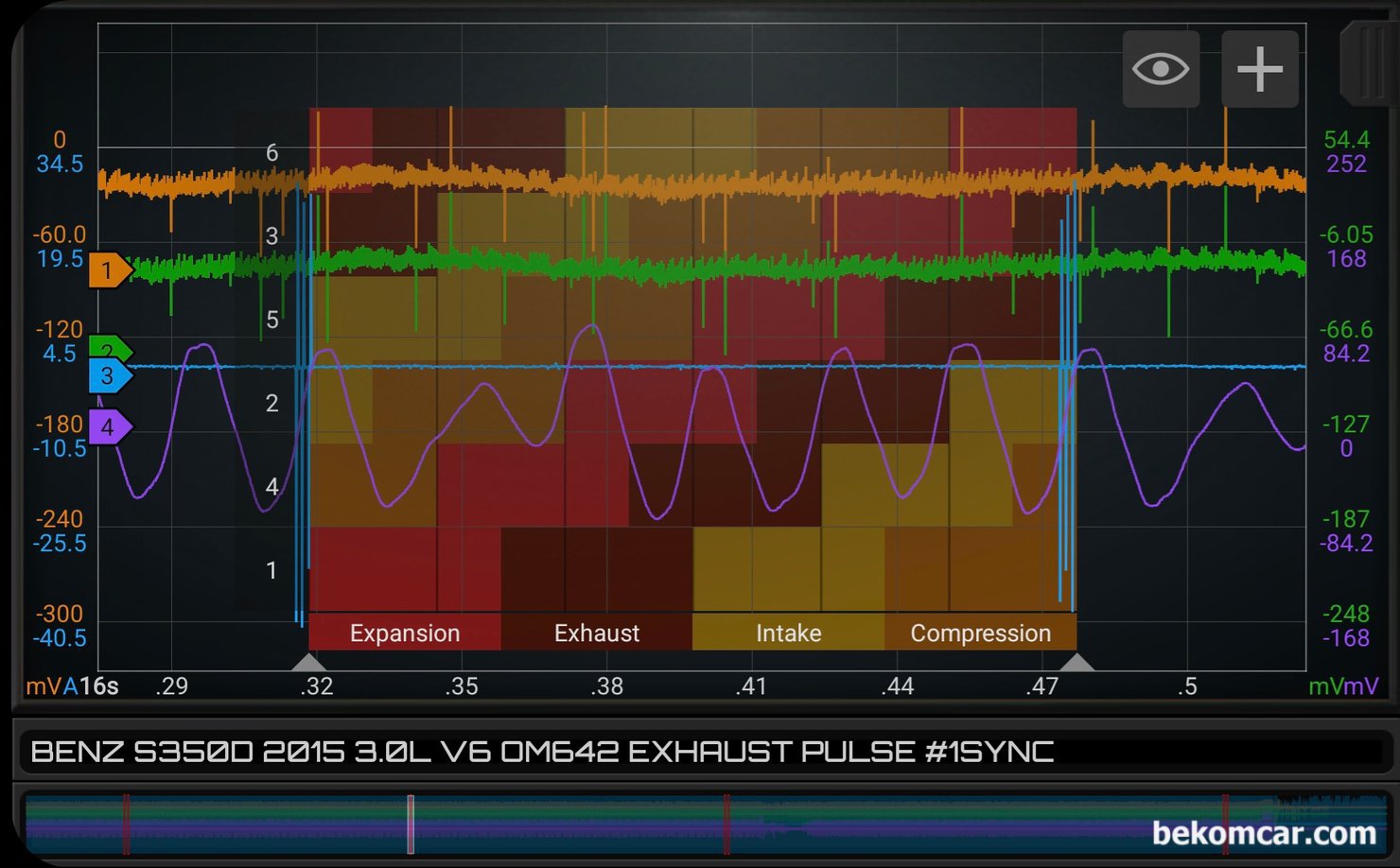
Task: Click the 16s time base label
Action: click(x=98, y=686)
